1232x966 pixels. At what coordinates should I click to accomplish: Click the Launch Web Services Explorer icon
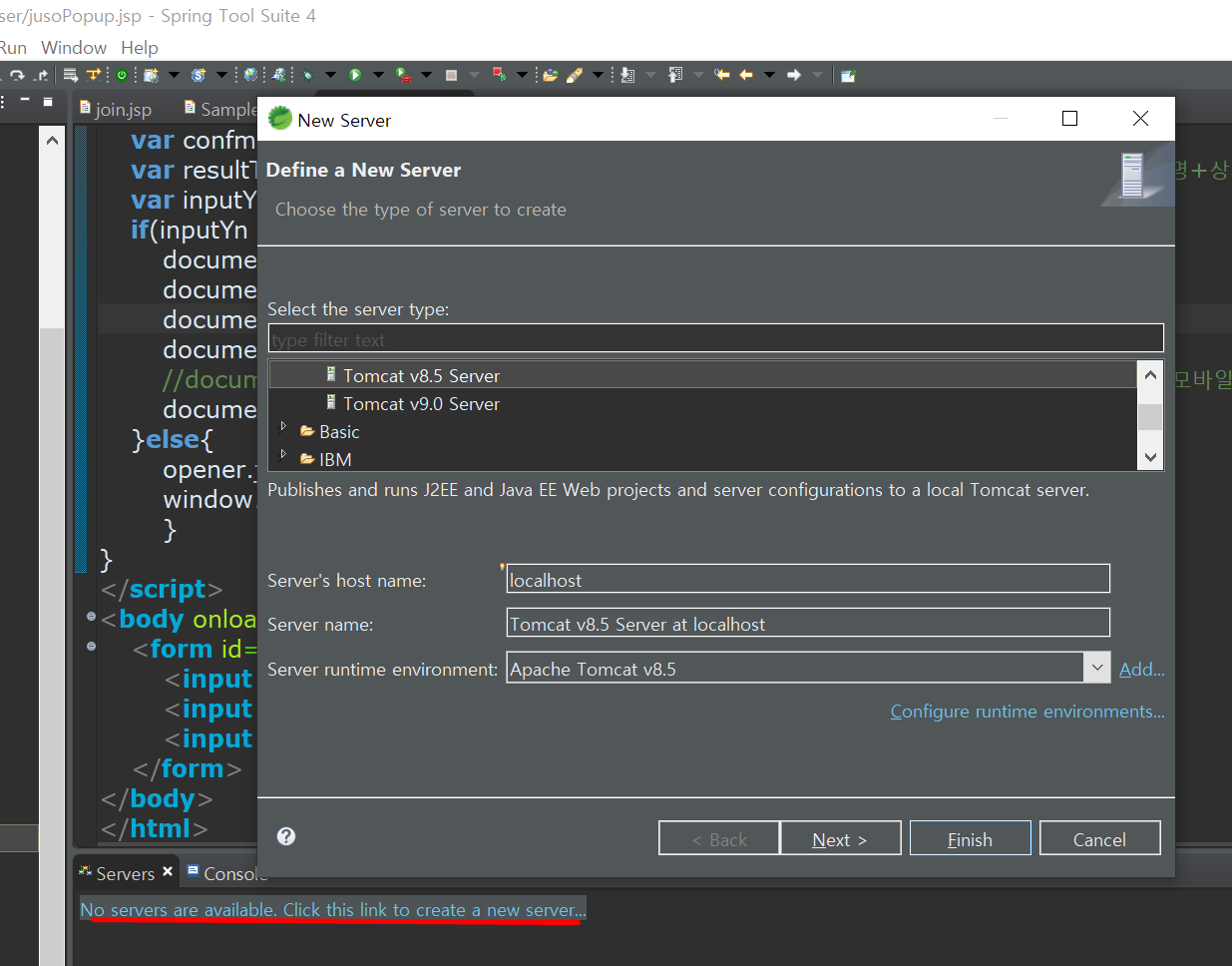279,75
